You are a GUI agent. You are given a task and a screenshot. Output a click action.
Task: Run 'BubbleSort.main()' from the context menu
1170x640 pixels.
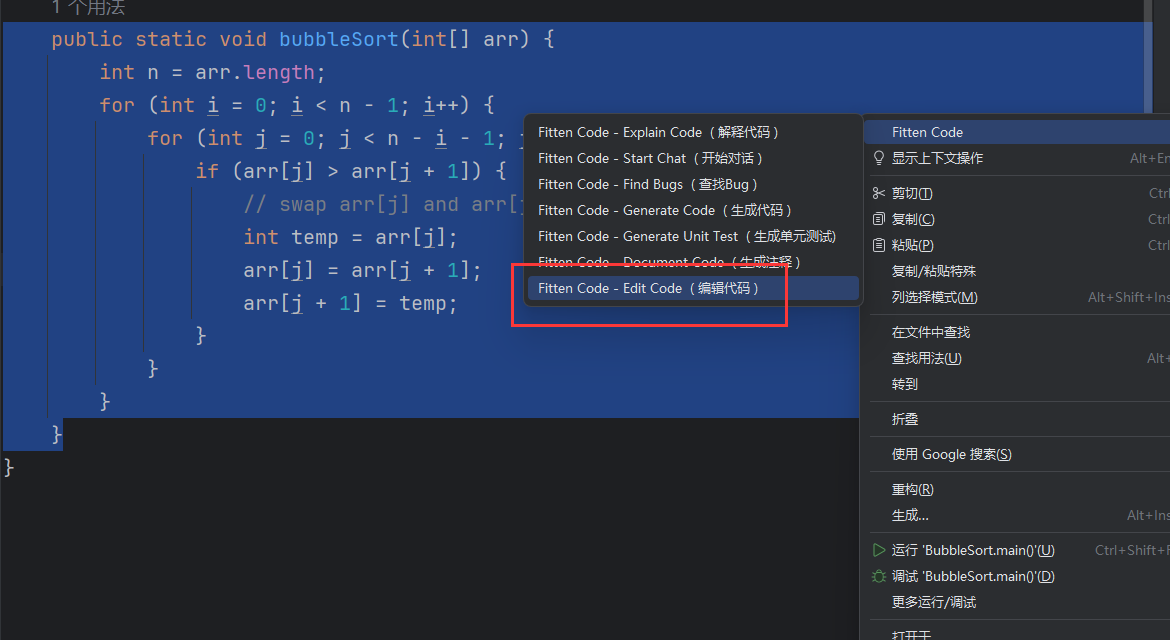pyautogui.click(x=1017, y=550)
